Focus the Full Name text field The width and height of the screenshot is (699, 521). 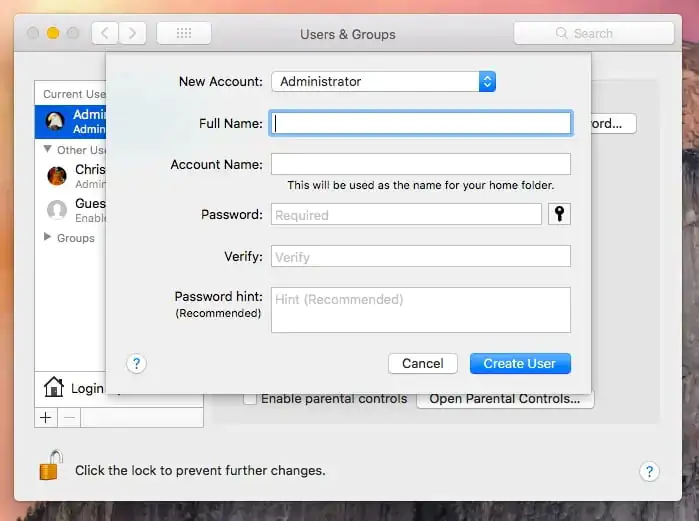click(421, 123)
